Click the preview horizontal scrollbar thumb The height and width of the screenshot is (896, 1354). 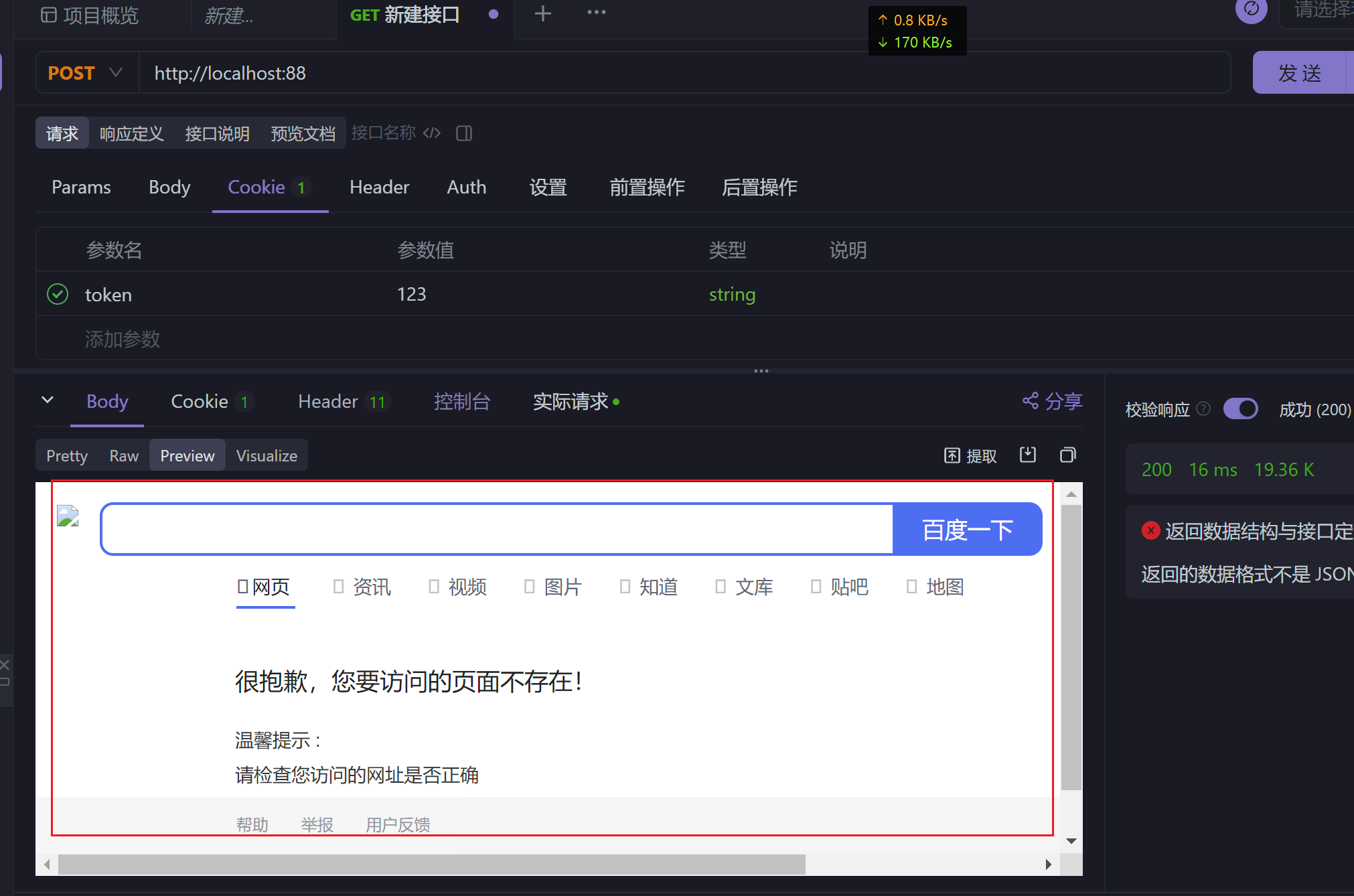[431, 864]
